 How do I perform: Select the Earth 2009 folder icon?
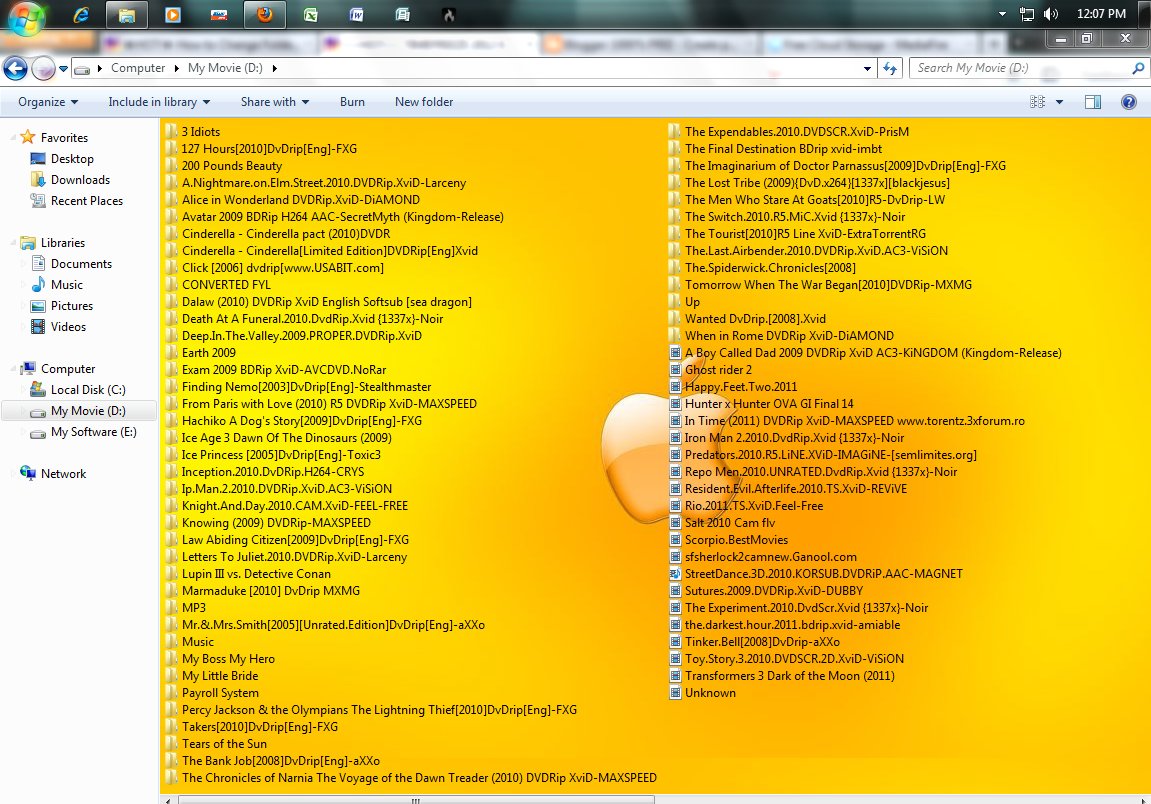point(171,352)
